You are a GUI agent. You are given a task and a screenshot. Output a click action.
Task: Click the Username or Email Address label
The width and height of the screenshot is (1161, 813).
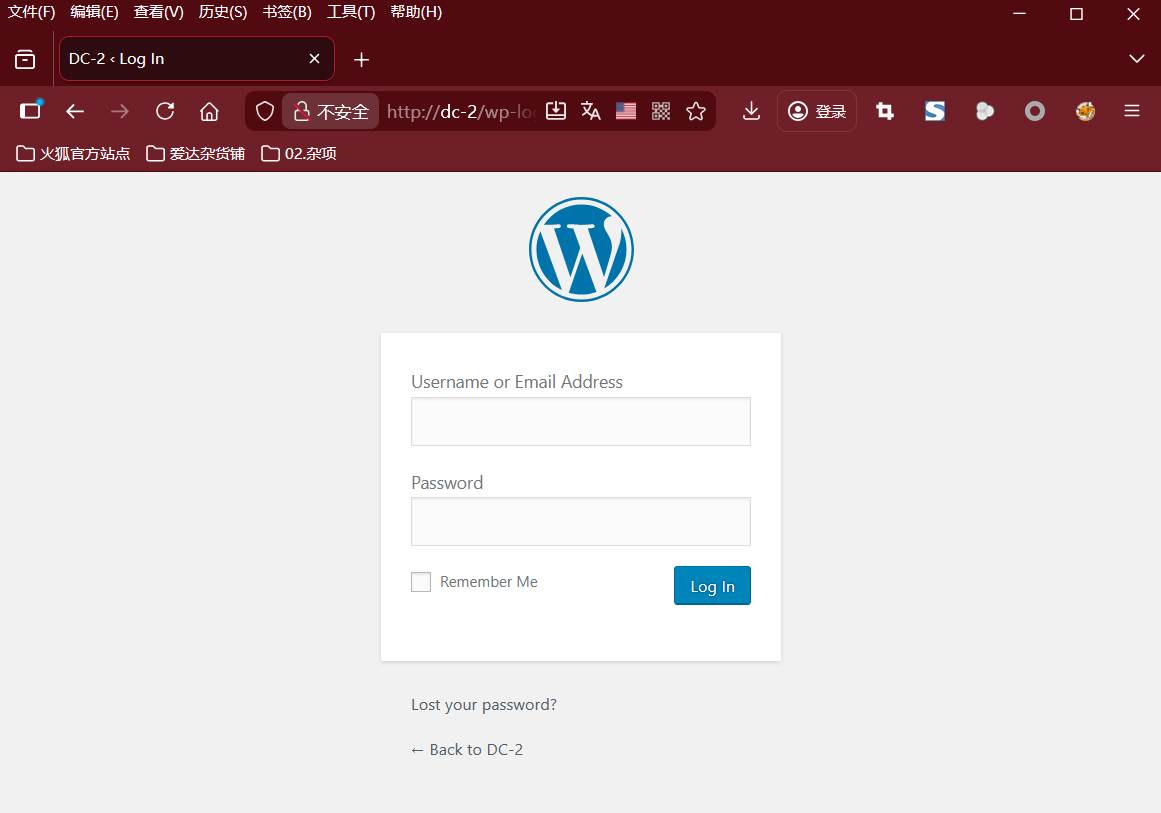(517, 382)
